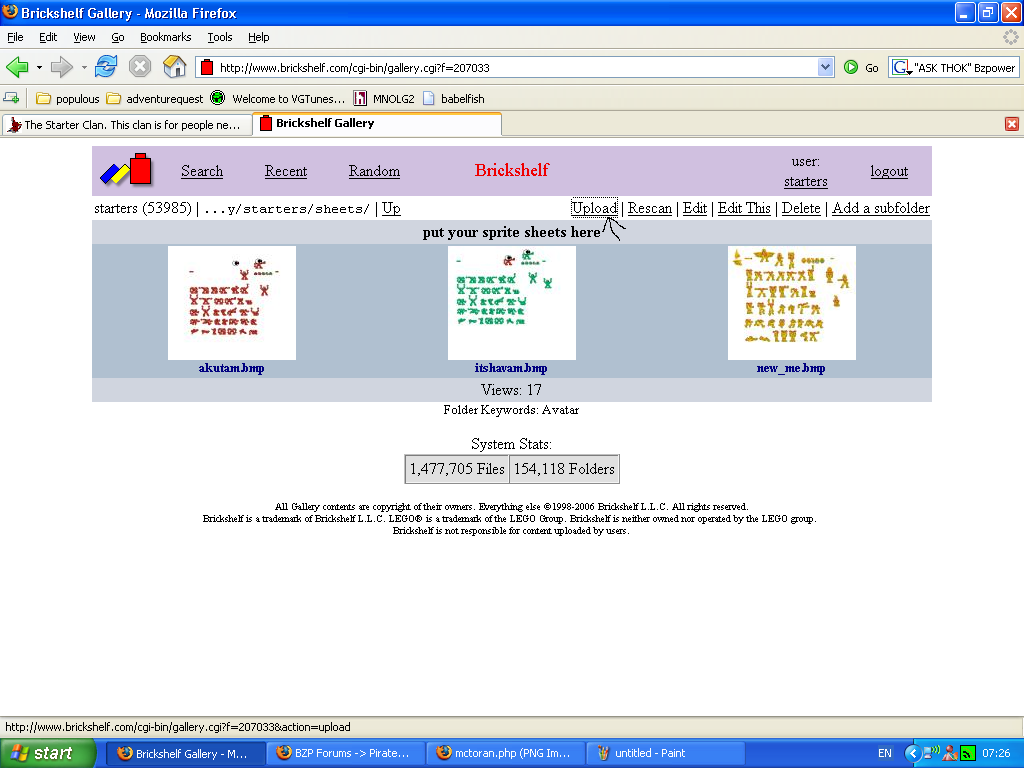Click the red Brickshelf title link
Image resolution: width=1024 pixels, height=768 pixels.
pos(511,170)
